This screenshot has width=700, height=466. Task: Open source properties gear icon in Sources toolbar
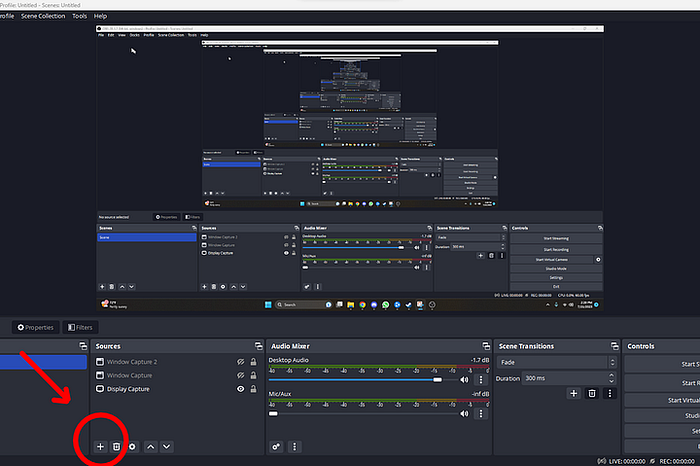point(132,446)
